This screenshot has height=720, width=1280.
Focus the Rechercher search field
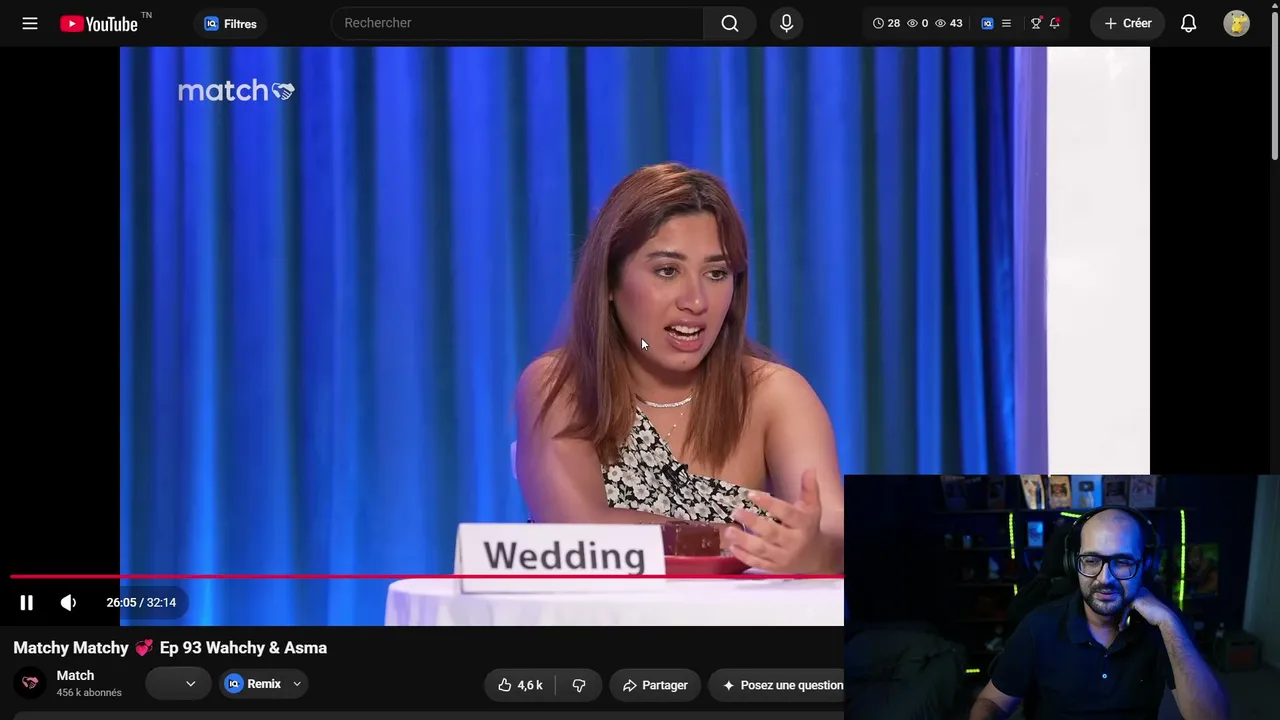(517, 23)
